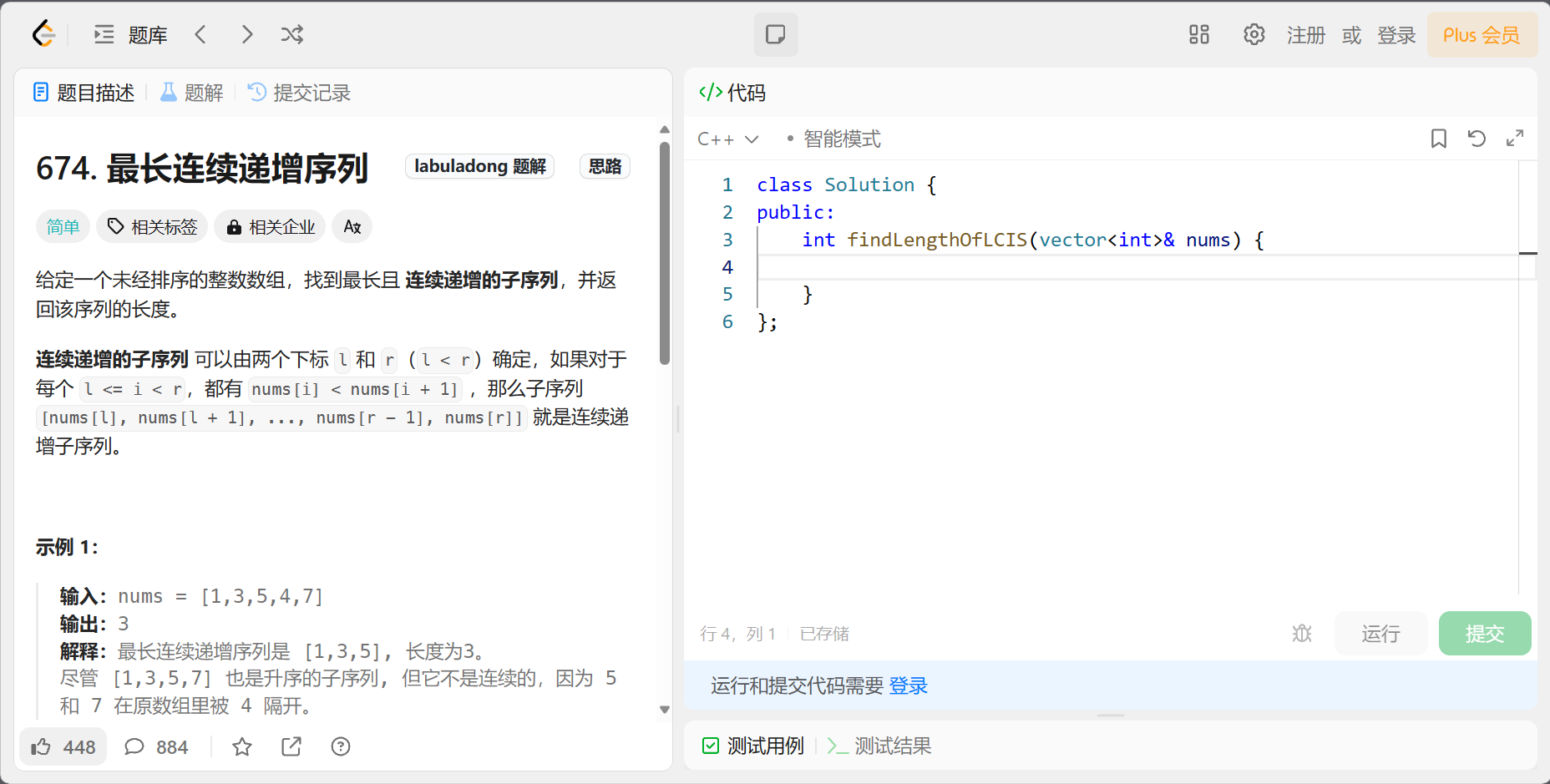
Task: Like the problem with 448 thumbs-up
Action: pyautogui.click(x=63, y=746)
